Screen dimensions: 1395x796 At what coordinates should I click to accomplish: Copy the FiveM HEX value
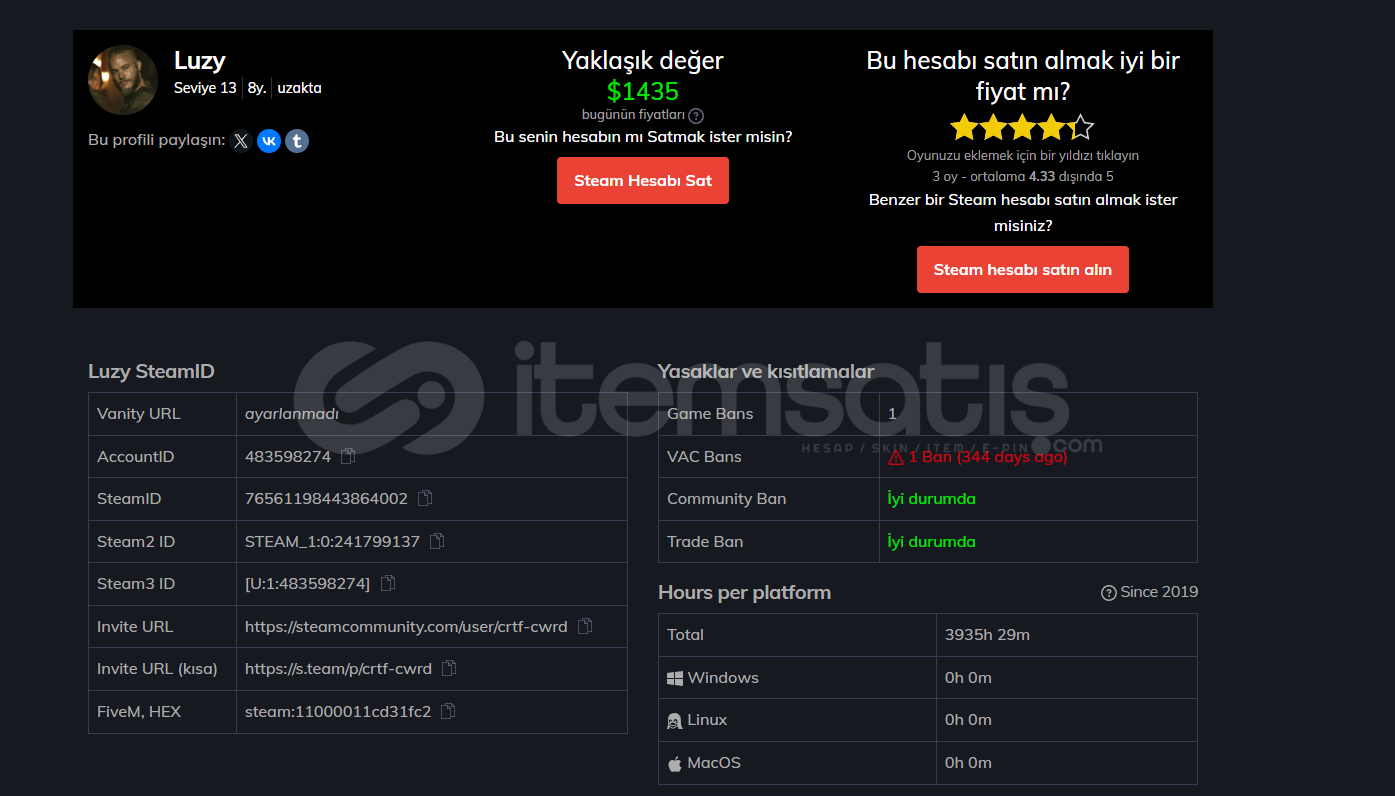[x=448, y=711]
